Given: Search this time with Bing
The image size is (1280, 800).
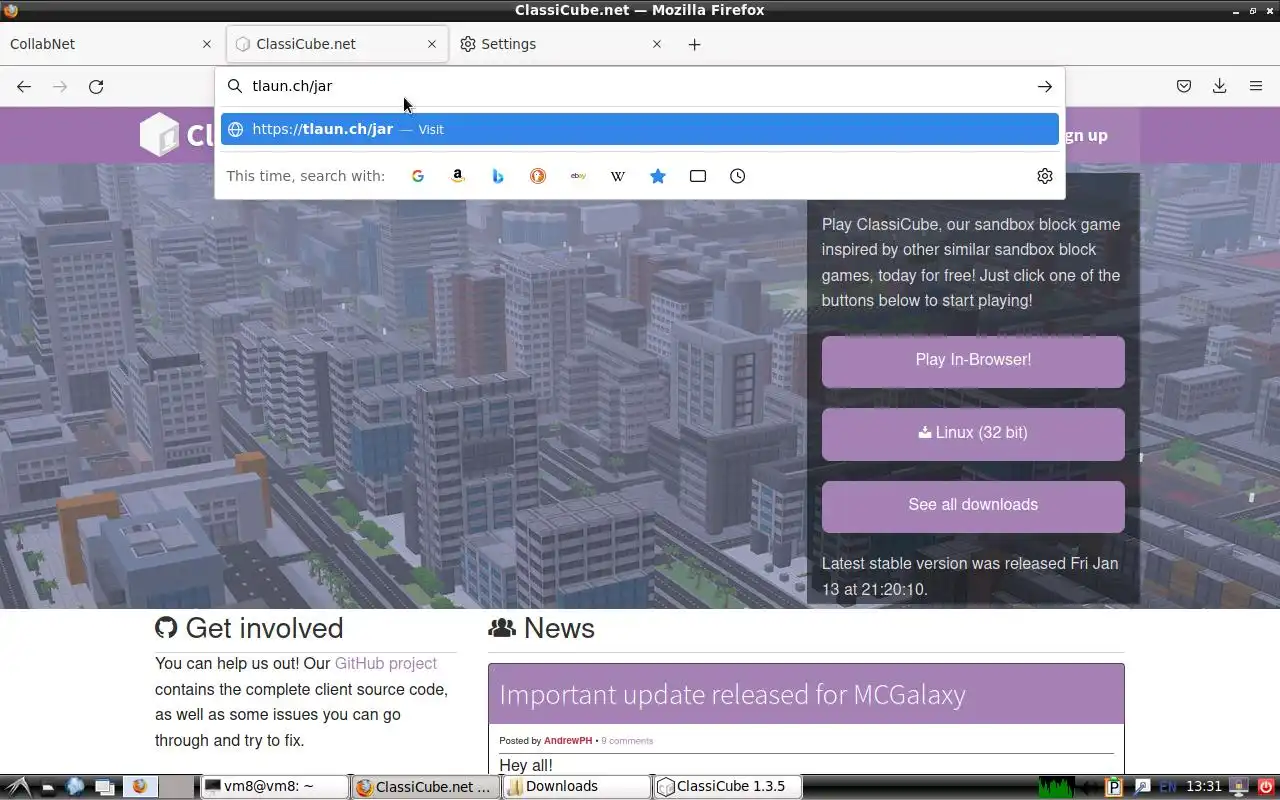Looking at the screenshot, I should pyautogui.click(x=498, y=176).
